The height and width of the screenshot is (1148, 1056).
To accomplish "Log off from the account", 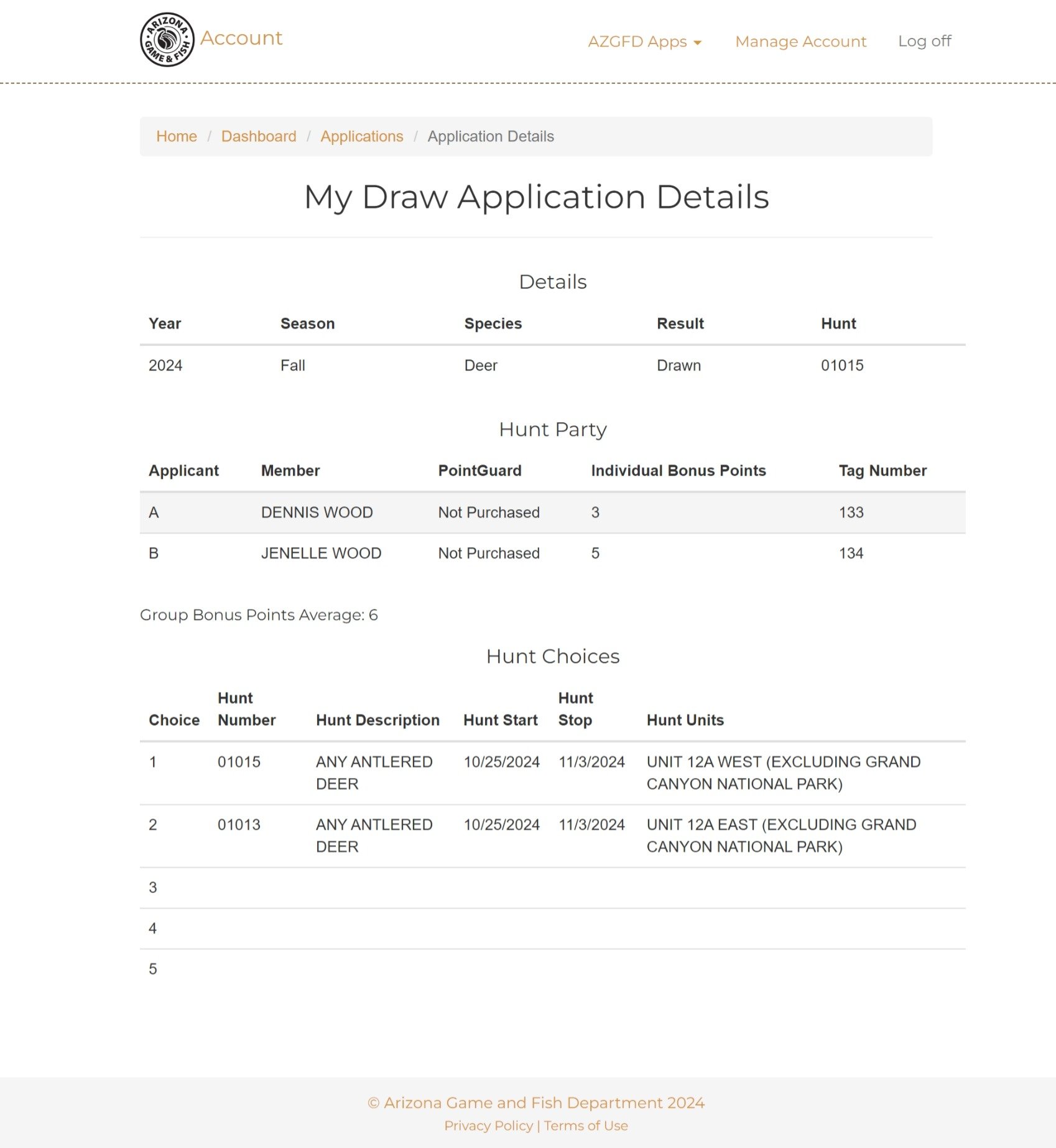I will [924, 41].
